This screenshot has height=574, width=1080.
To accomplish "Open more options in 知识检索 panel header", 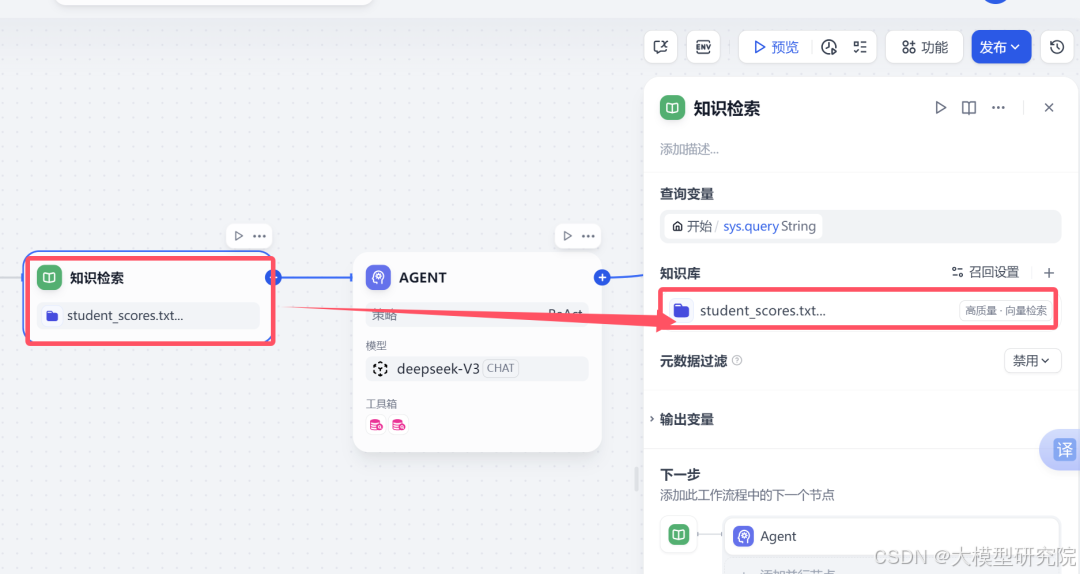I will point(998,107).
